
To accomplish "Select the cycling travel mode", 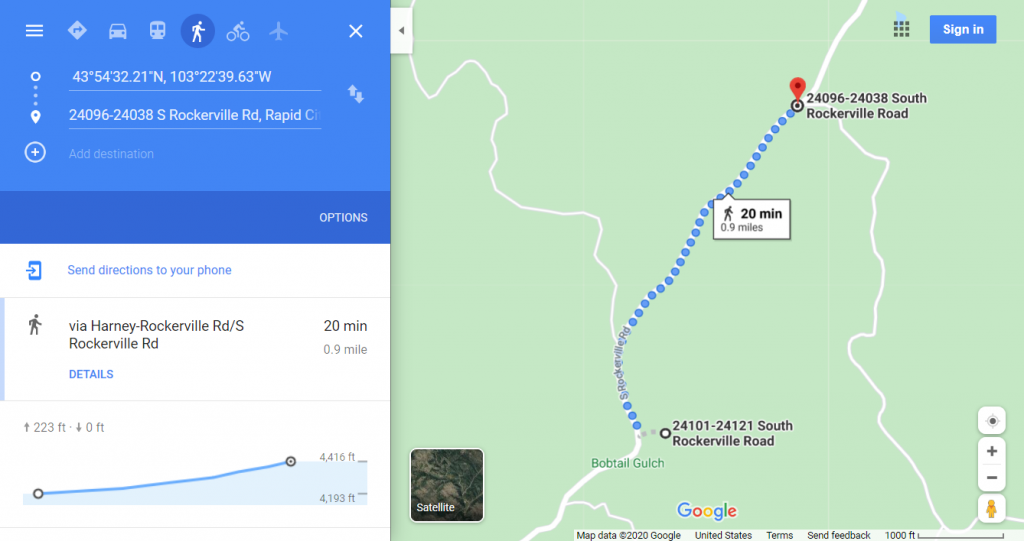I will [238, 31].
